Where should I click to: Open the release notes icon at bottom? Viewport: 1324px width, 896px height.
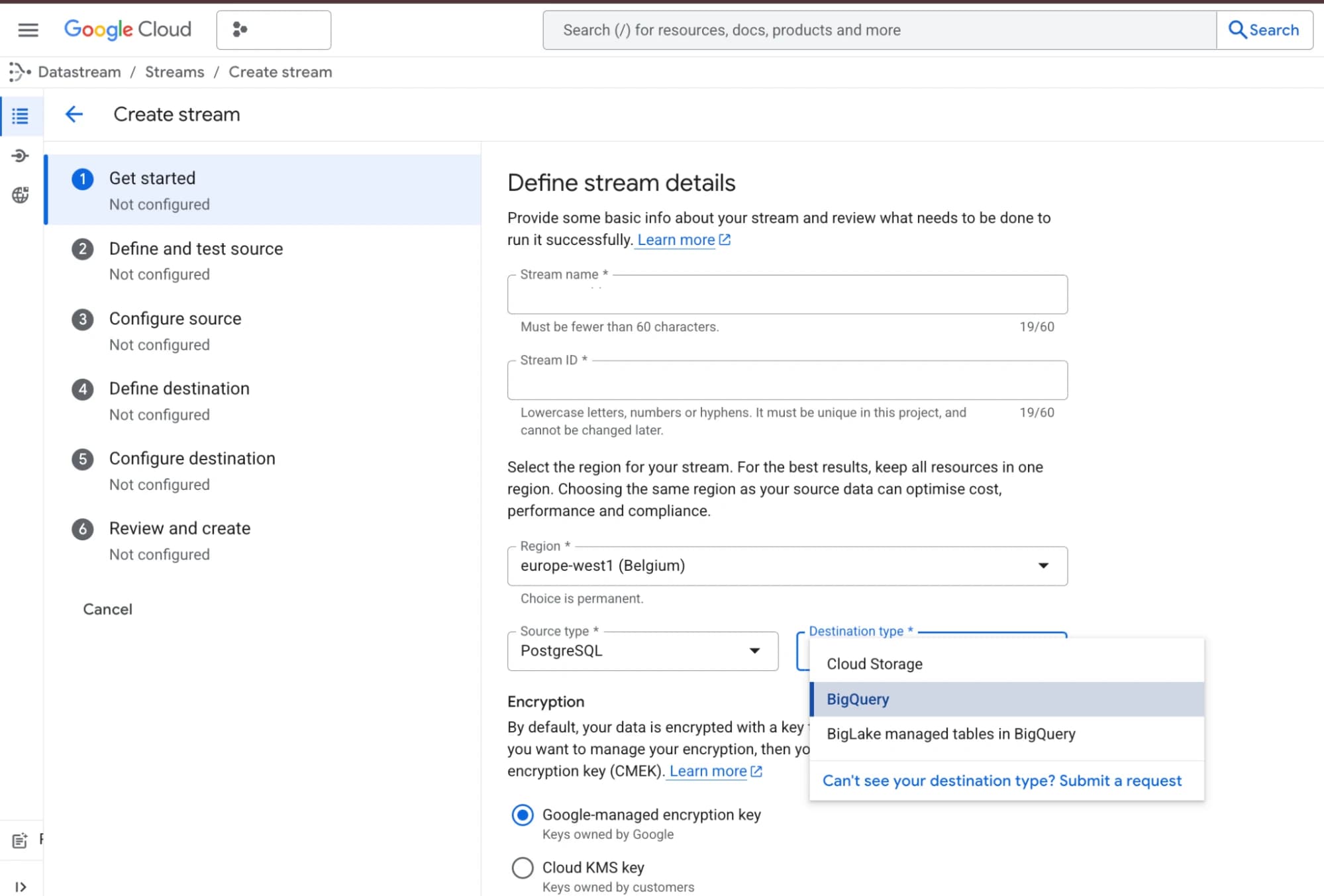click(x=21, y=839)
